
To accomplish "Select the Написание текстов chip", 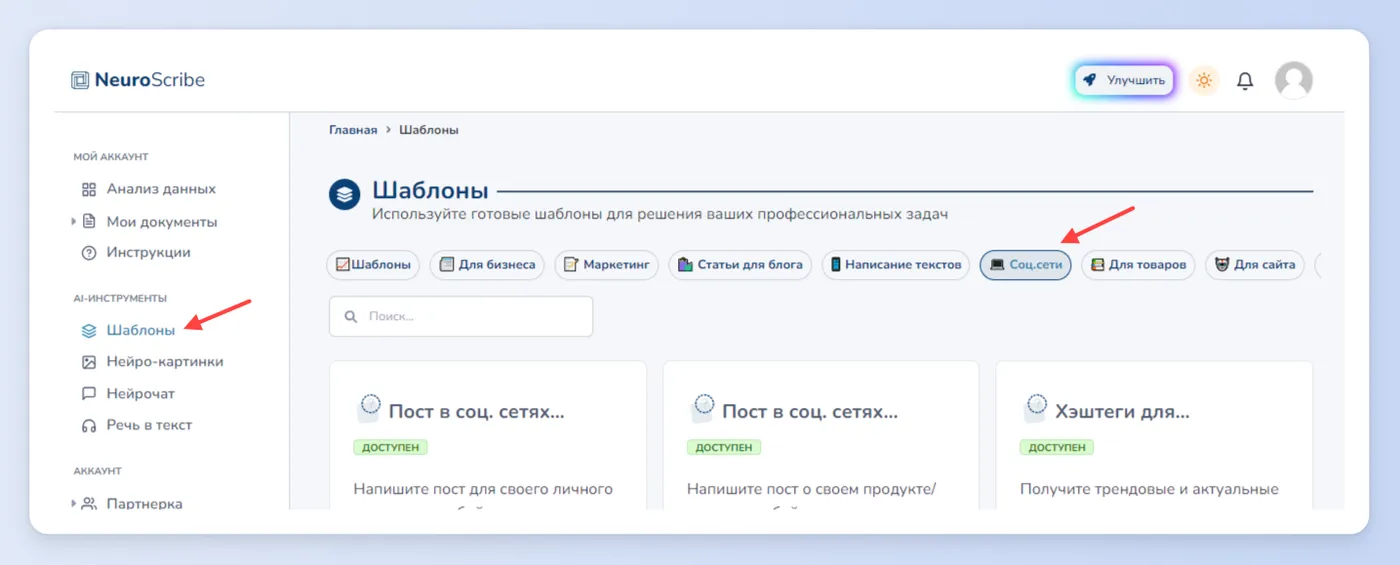I will [x=896, y=265].
